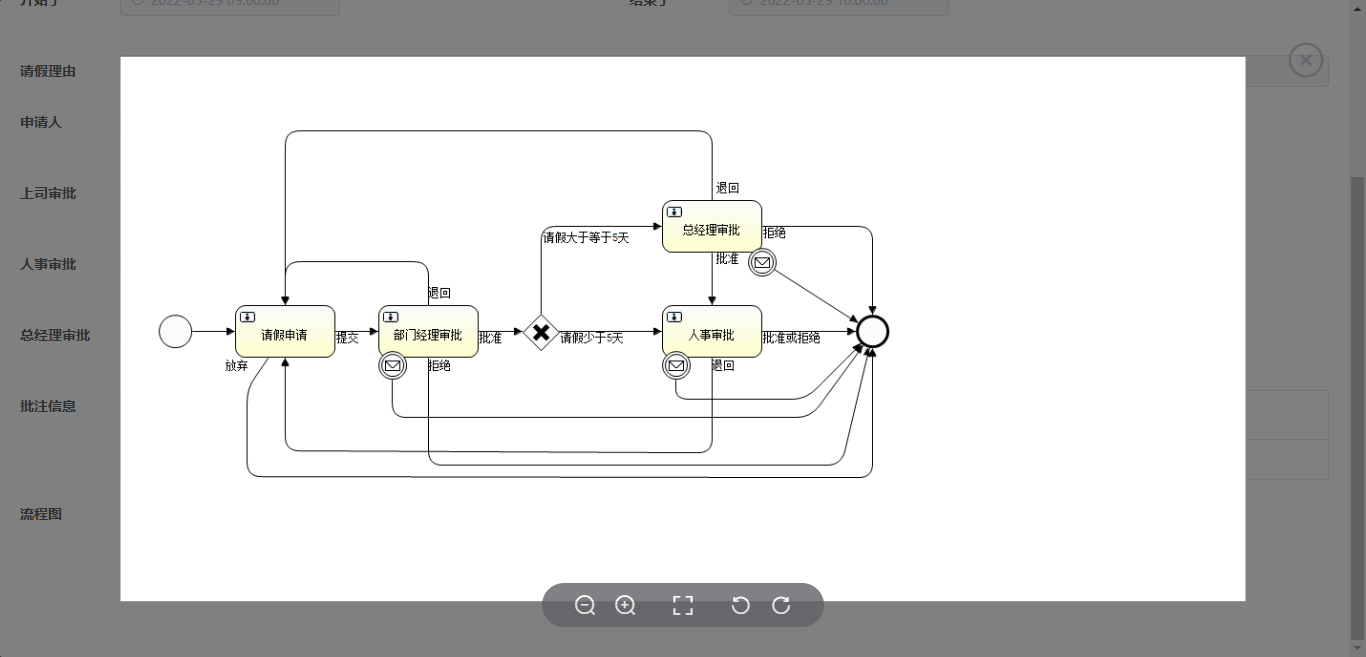Click the task marker icon in 总经理审批

674,212
